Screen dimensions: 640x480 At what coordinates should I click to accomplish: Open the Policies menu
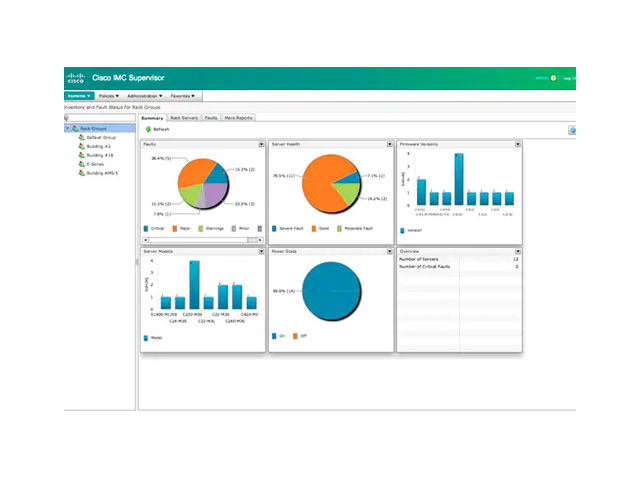112,96
